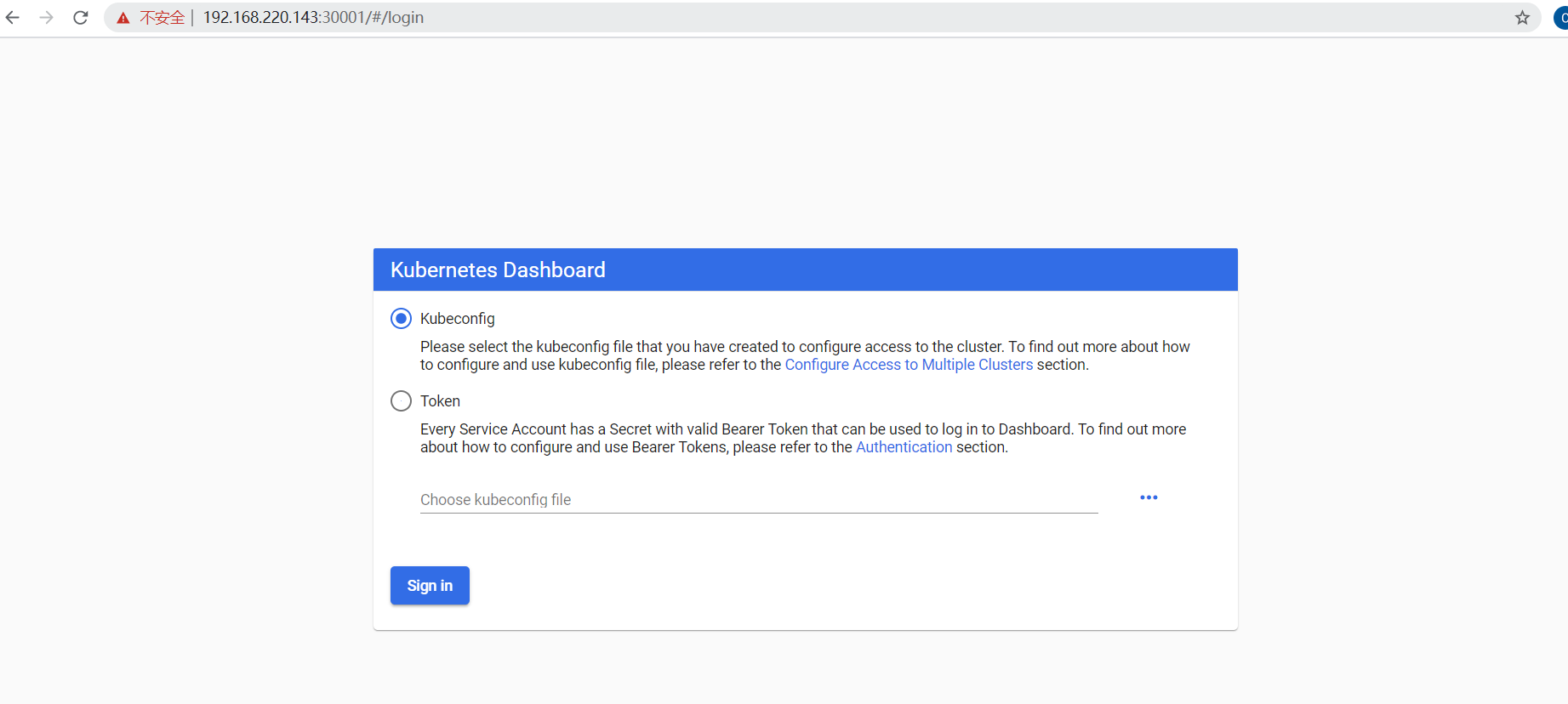This screenshot has width=1568, height=704.
Task: Click the Kubernetes Dashboard header title
Action: pos(498,270)
